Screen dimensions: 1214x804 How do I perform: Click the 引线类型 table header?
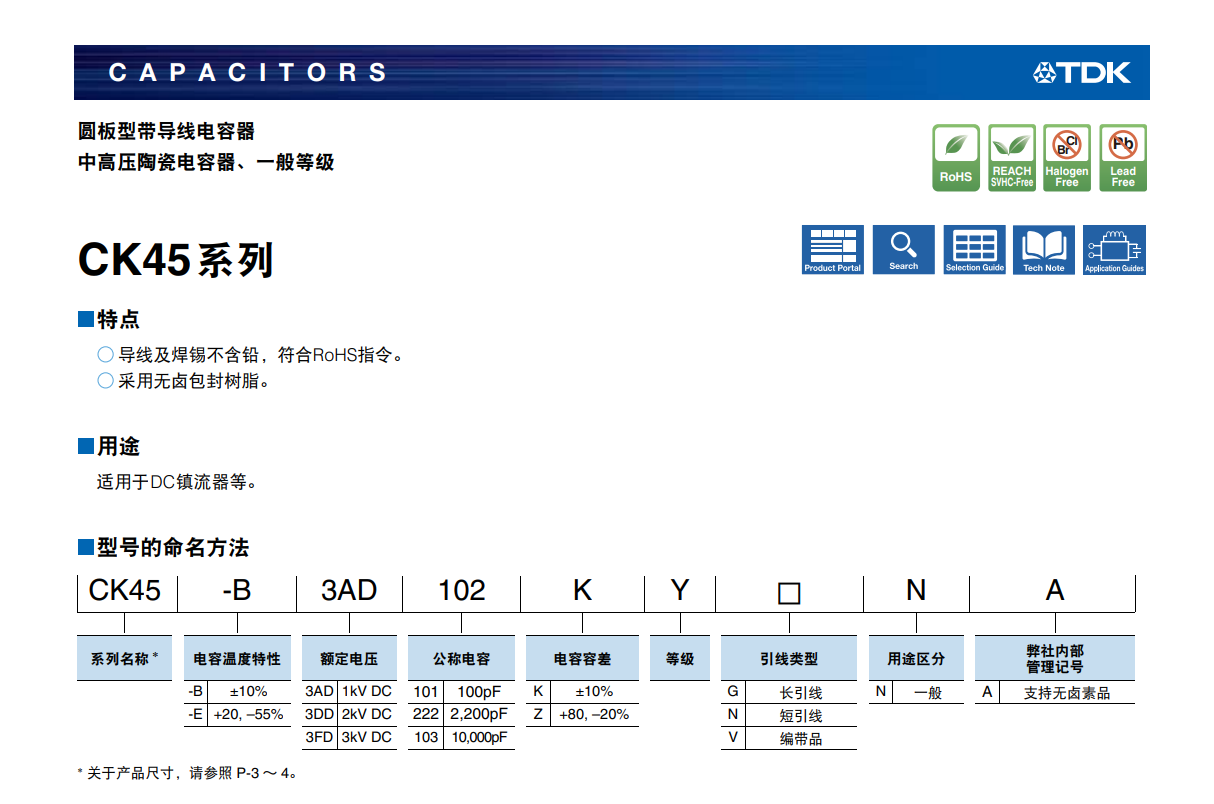[x=788, y=659]
